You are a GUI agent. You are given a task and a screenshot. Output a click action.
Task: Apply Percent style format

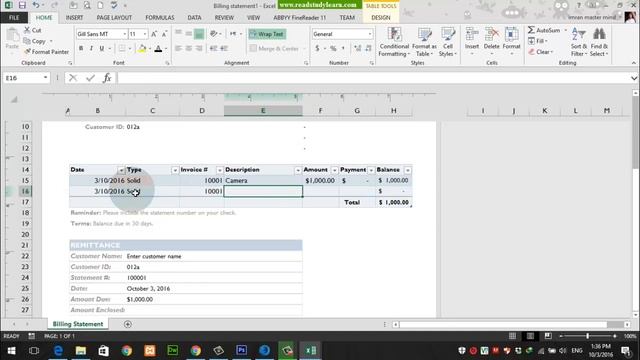[x=333, y=49]
